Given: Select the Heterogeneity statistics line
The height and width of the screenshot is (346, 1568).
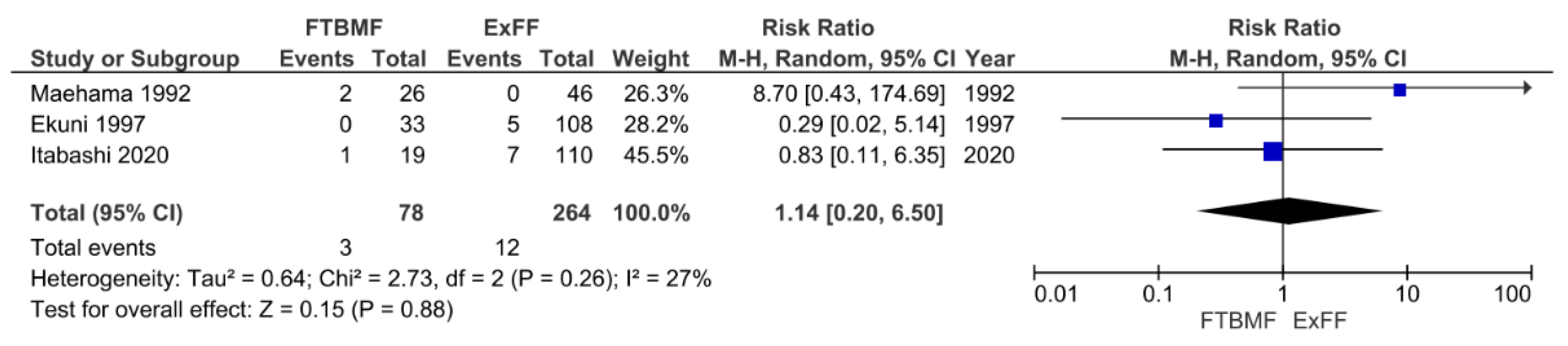Looking at the screenshot, I should (x=370, y=279).
